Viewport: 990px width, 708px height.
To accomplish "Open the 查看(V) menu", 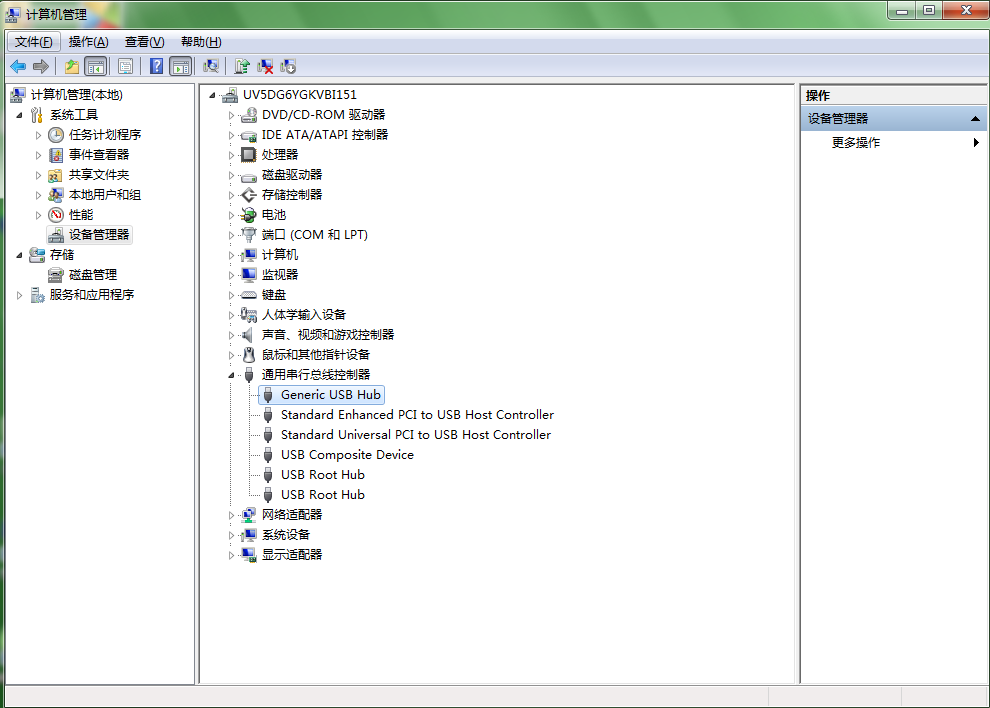I will pos(144,42).
